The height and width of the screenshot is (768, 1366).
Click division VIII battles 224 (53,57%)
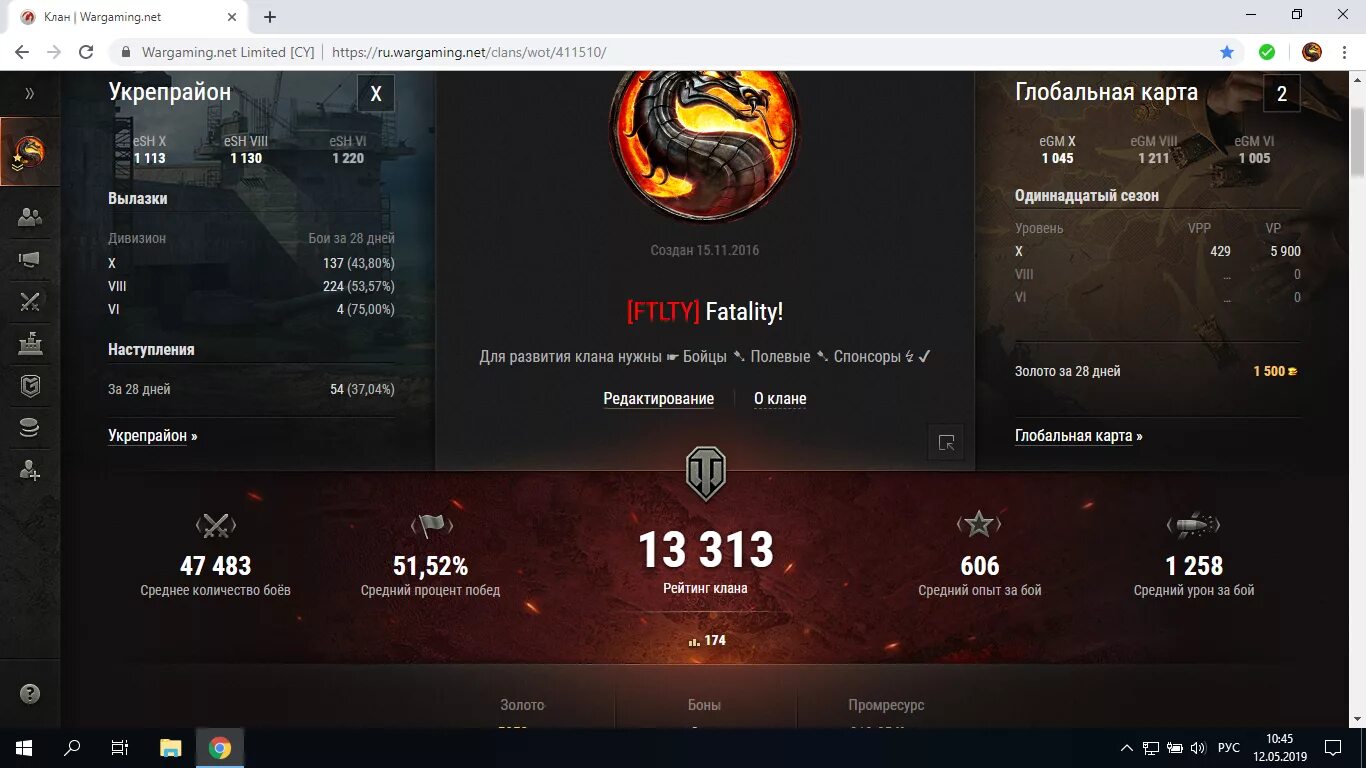tap(358, 286)
